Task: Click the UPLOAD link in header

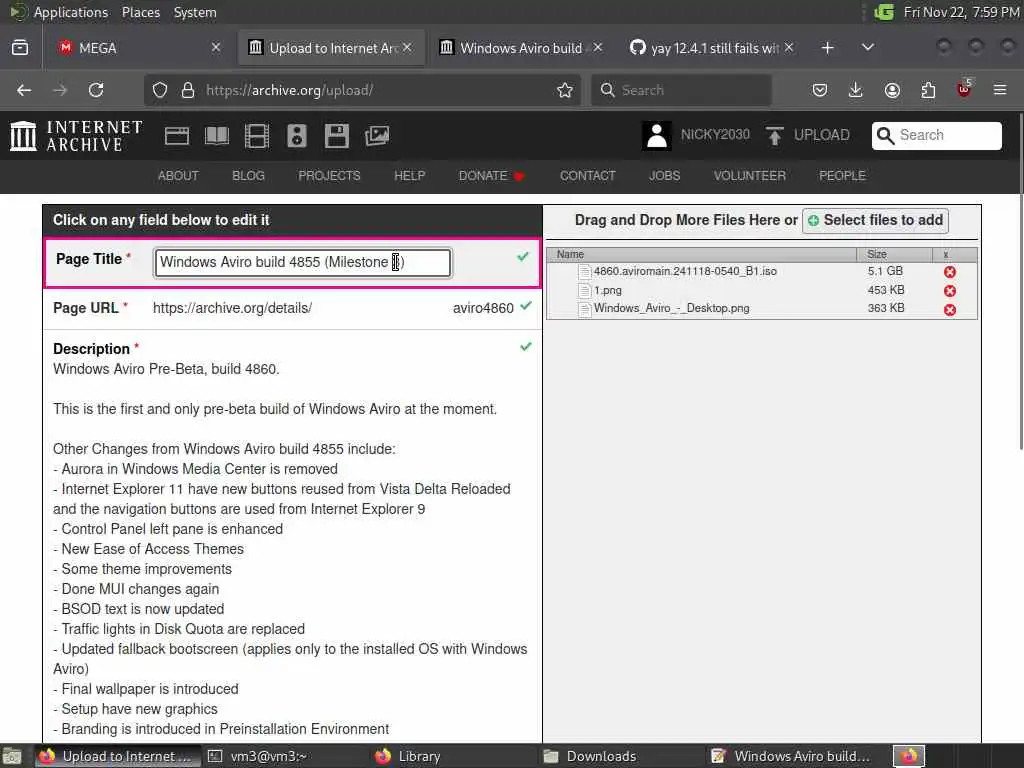Action: point(822,135)
